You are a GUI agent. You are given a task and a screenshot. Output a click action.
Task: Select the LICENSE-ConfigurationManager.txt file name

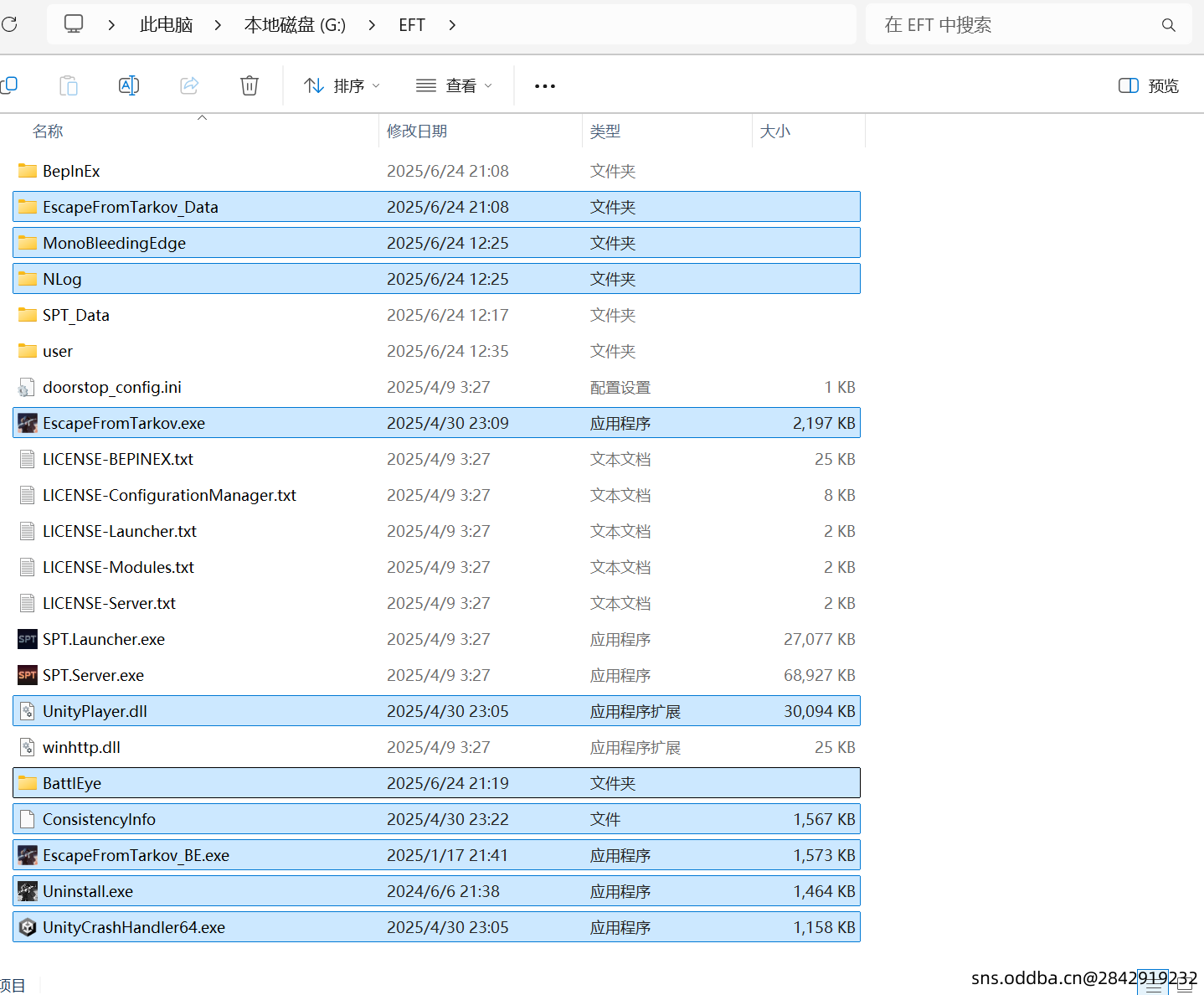pos(170,495)
